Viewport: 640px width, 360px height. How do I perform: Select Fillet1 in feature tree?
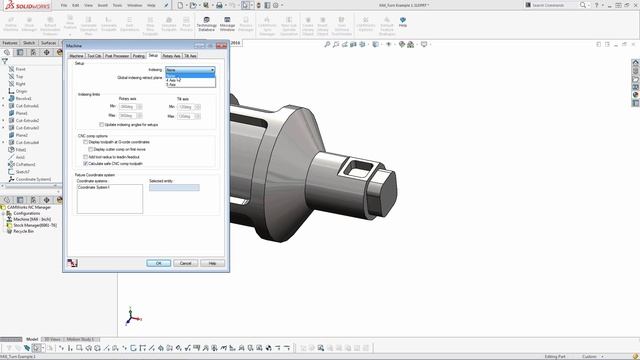(x=21, y=150)
